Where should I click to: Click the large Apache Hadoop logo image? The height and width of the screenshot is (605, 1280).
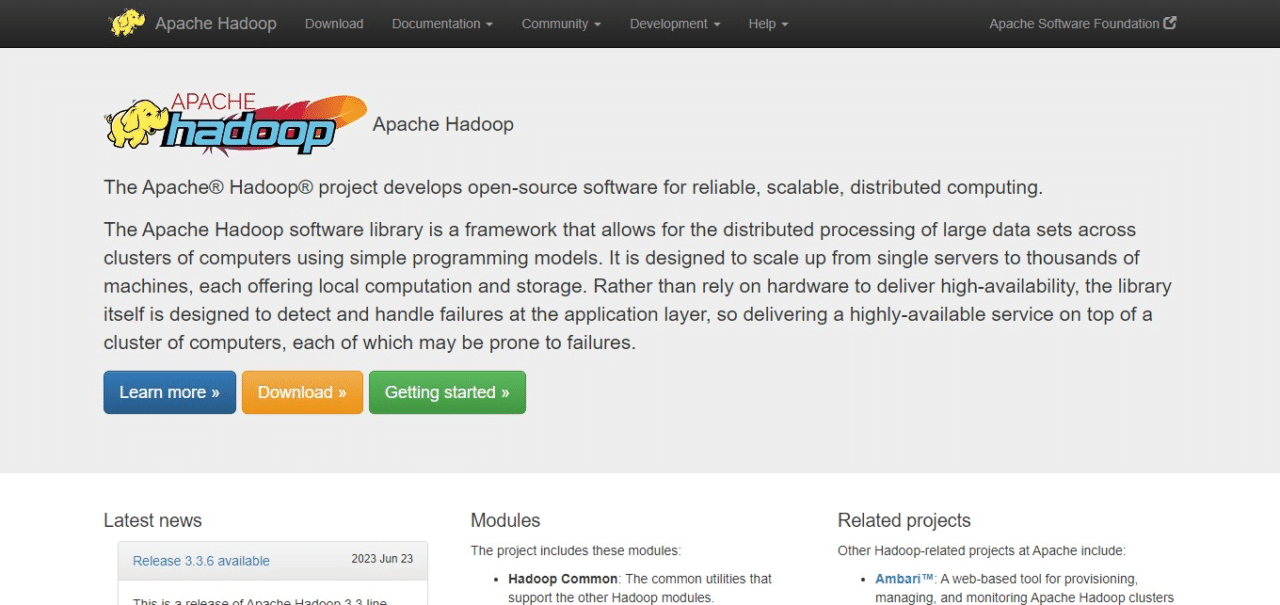coord(236,125)
